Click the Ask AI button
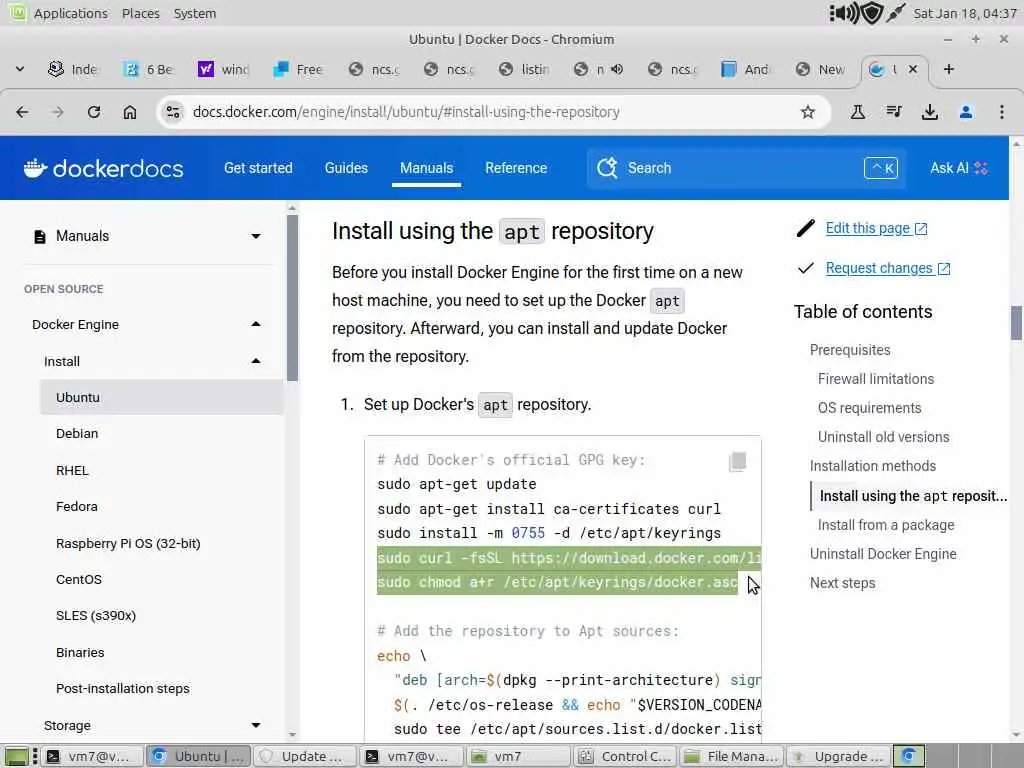1024x768 pixels. [959, 168]
